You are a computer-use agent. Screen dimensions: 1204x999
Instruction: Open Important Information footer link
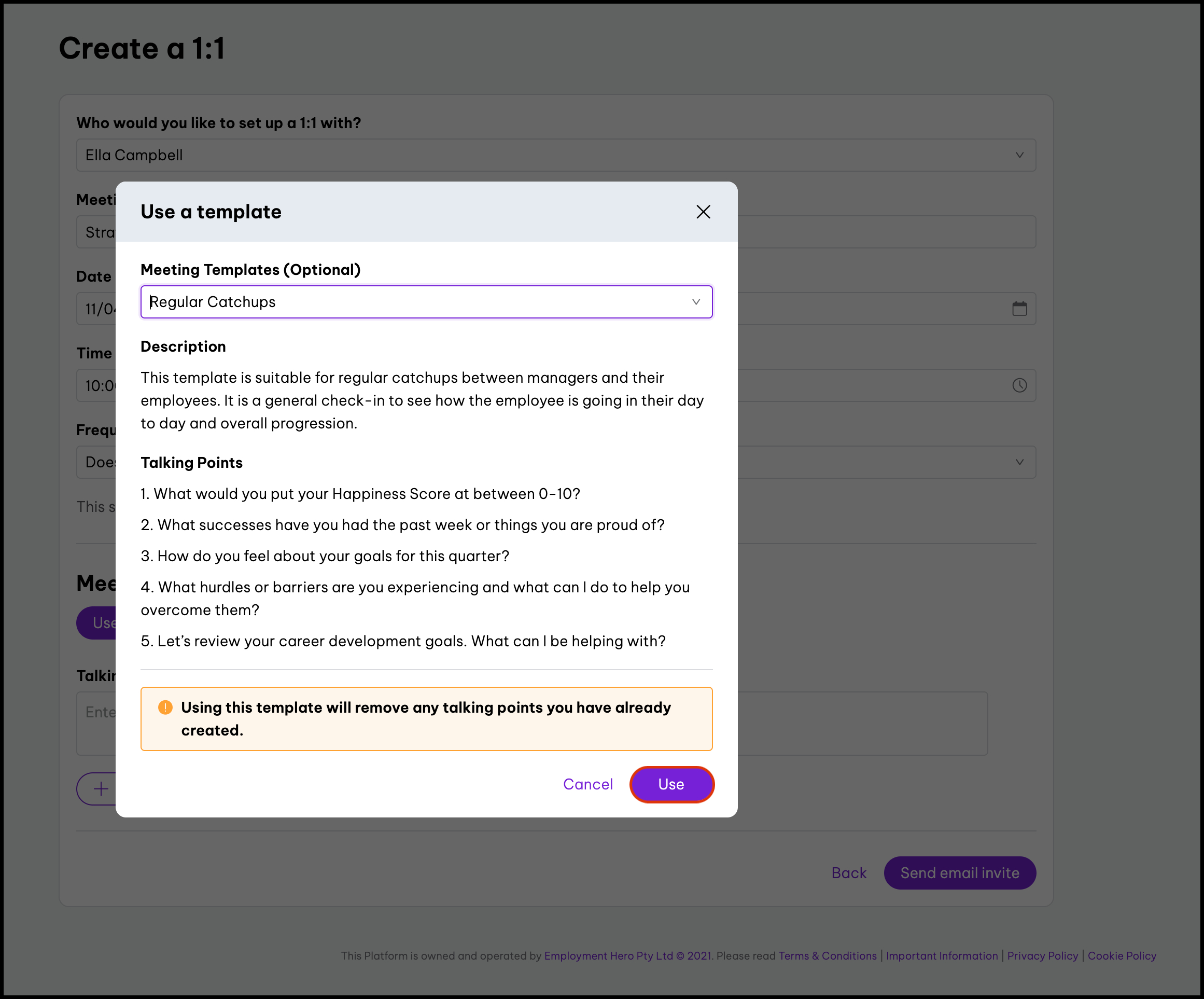pos(942,956)
